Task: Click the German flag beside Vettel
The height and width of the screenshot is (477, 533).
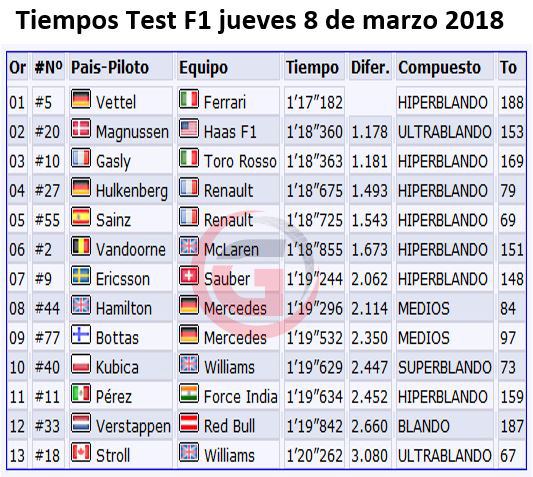Action: 81,99
